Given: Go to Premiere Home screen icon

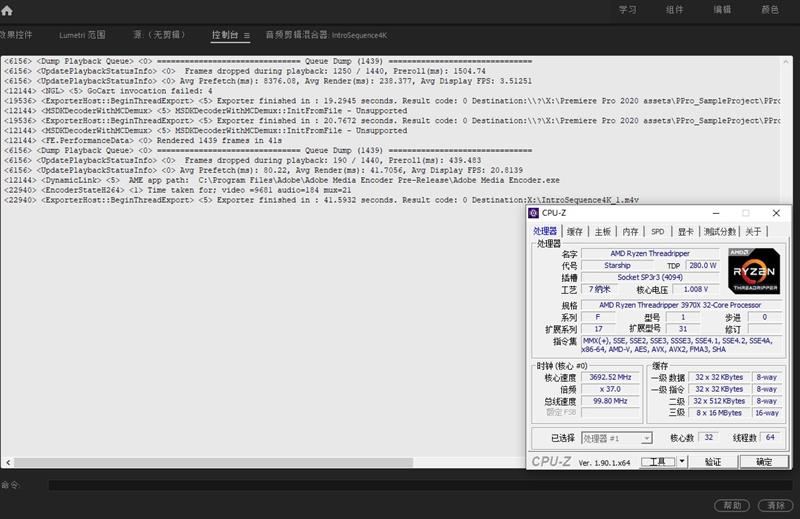Looking at the screenshot, I should pos(7,10).
